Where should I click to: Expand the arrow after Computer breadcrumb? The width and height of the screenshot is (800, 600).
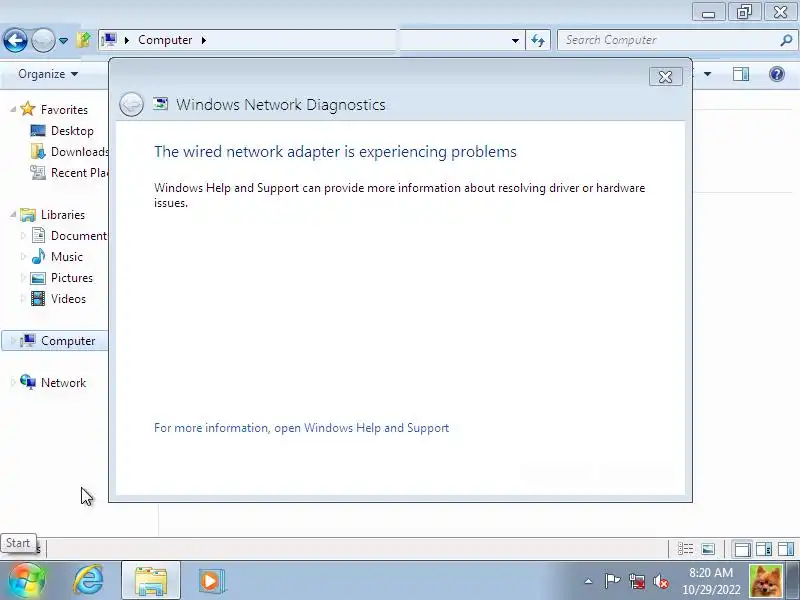click(204, 40)
